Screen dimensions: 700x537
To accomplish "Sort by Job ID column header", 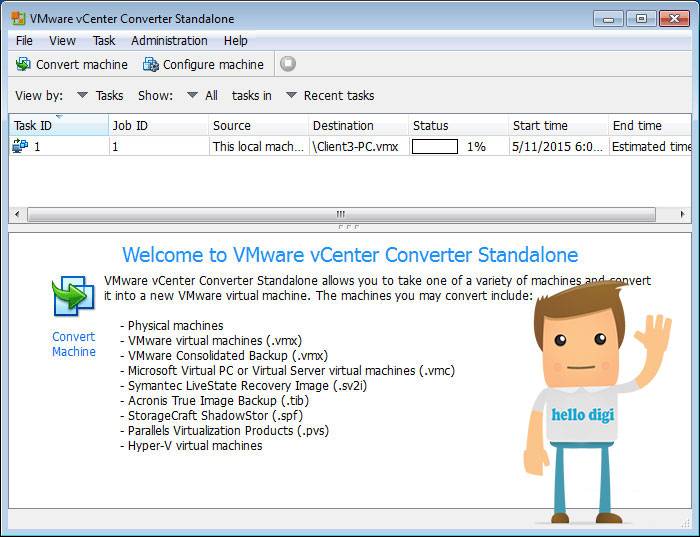I will [x=158, y=125].
